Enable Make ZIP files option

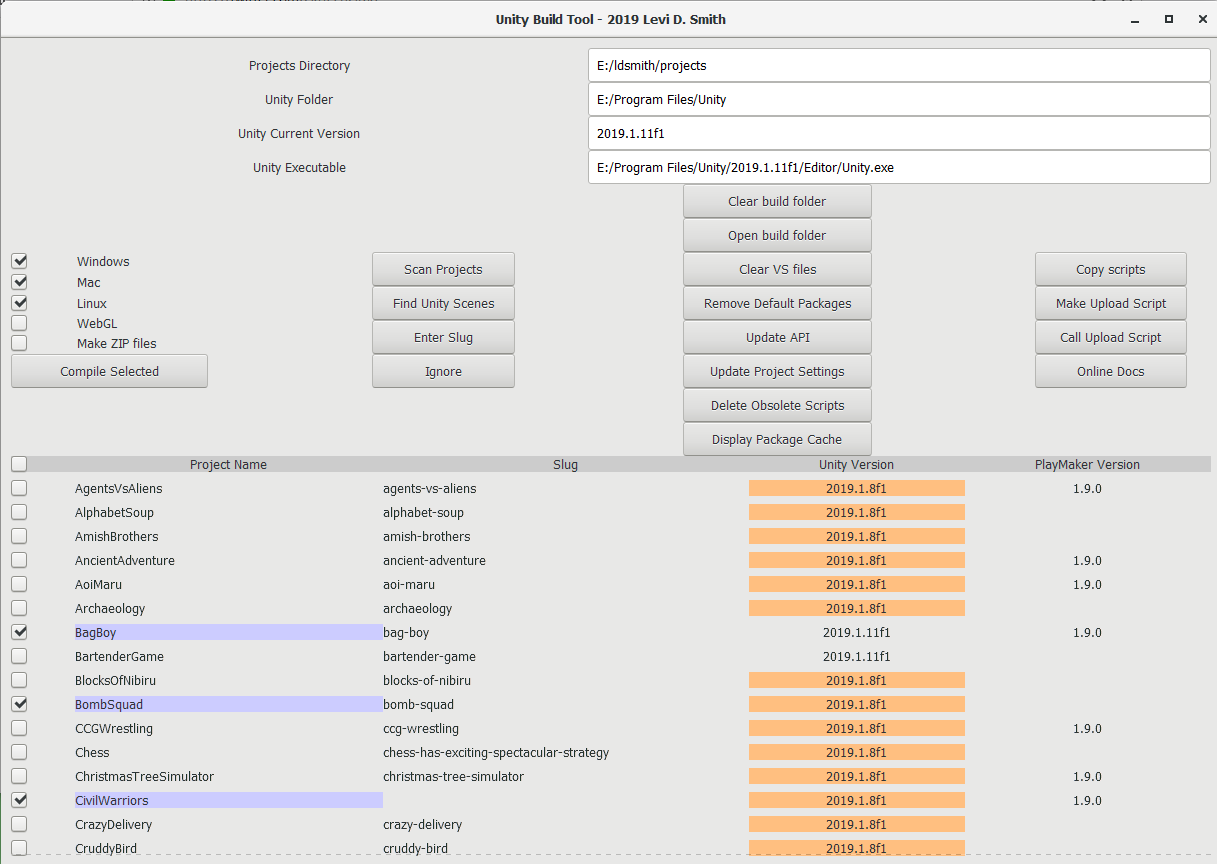(19, 343)
